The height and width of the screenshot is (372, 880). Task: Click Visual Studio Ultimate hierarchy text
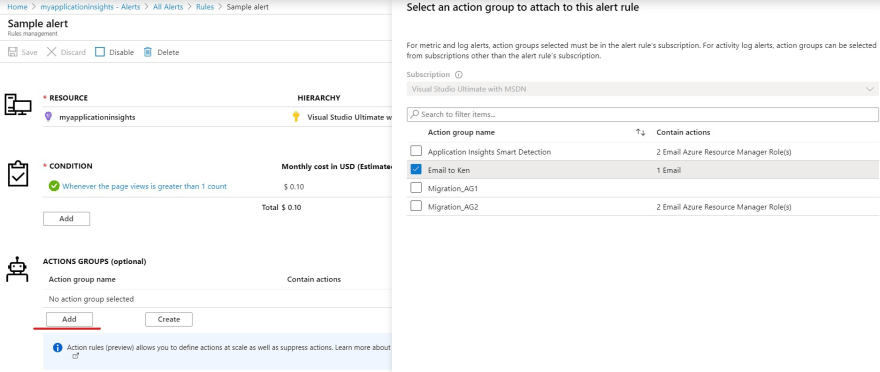(x=350, y=117)
